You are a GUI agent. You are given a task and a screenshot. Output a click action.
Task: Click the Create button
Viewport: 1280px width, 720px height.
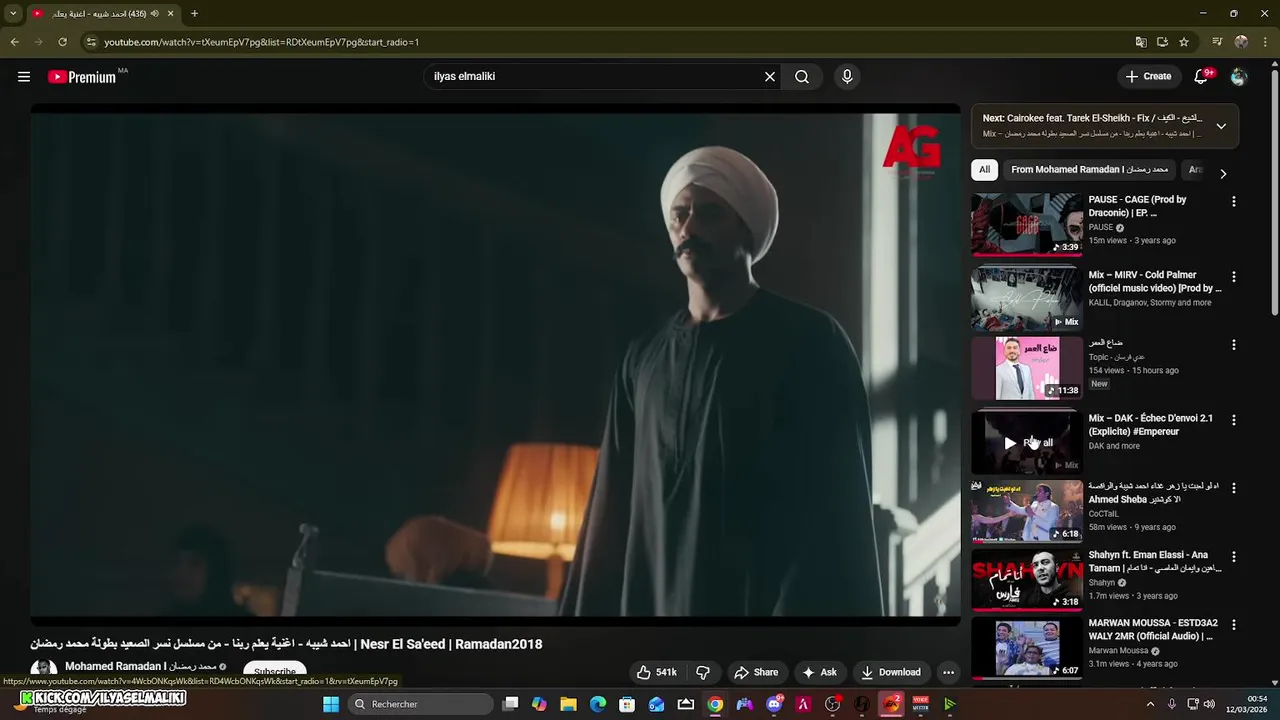click(x=1148, y=76)
